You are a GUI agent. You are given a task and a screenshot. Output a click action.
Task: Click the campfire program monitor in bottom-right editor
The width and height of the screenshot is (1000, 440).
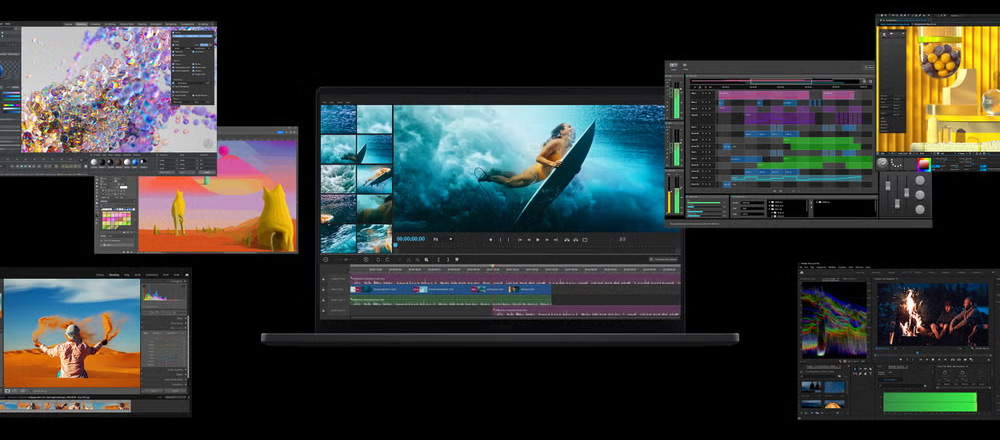(933, 314)
